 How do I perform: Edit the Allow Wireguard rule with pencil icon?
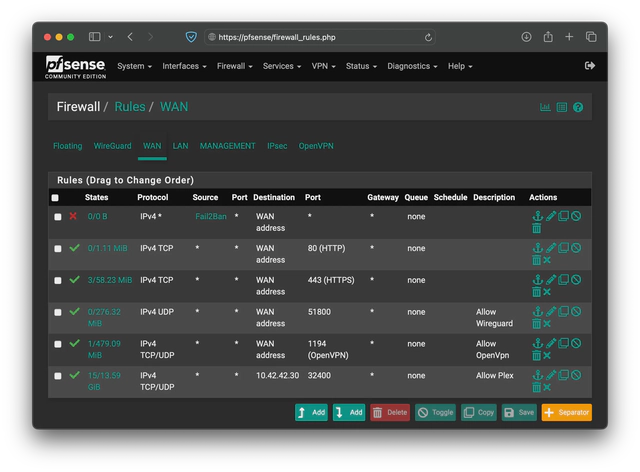pyautogui.click(x=549, y=312)
